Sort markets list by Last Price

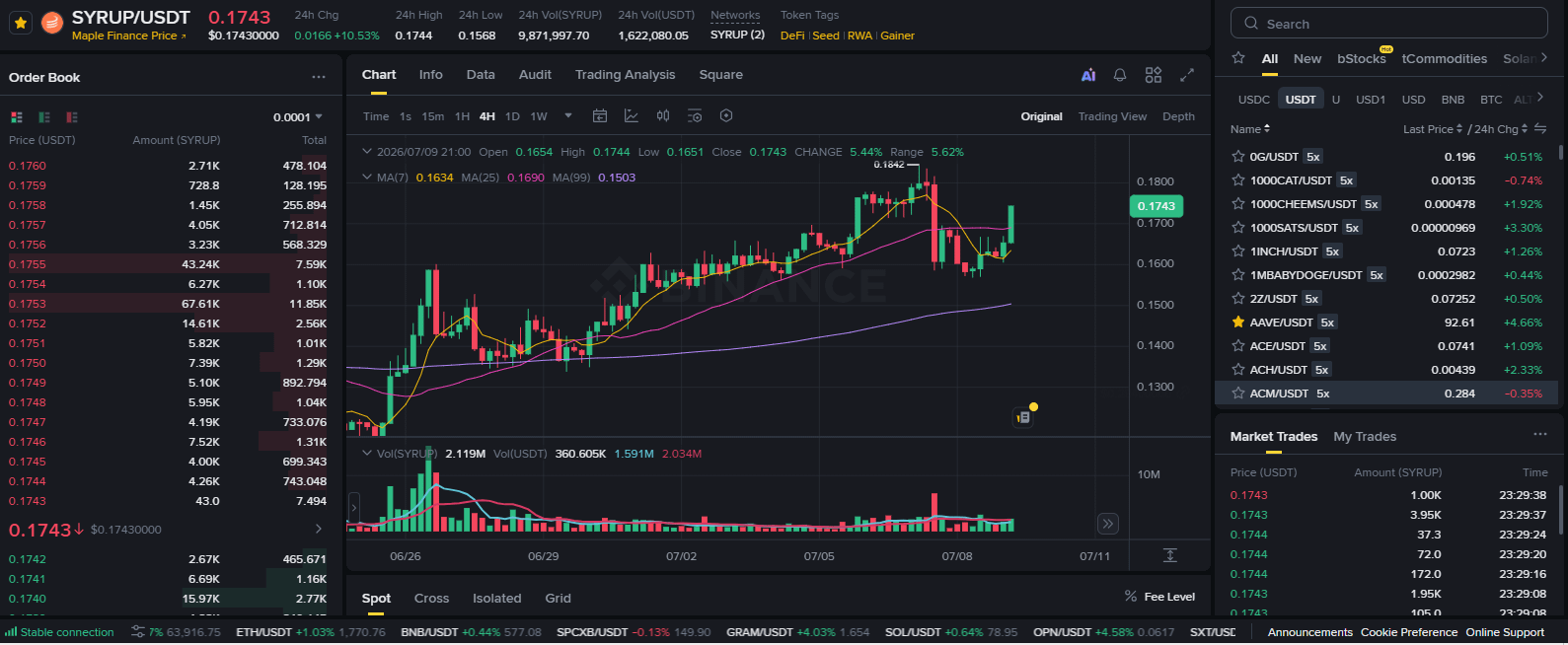click(x=1433, y=129)
